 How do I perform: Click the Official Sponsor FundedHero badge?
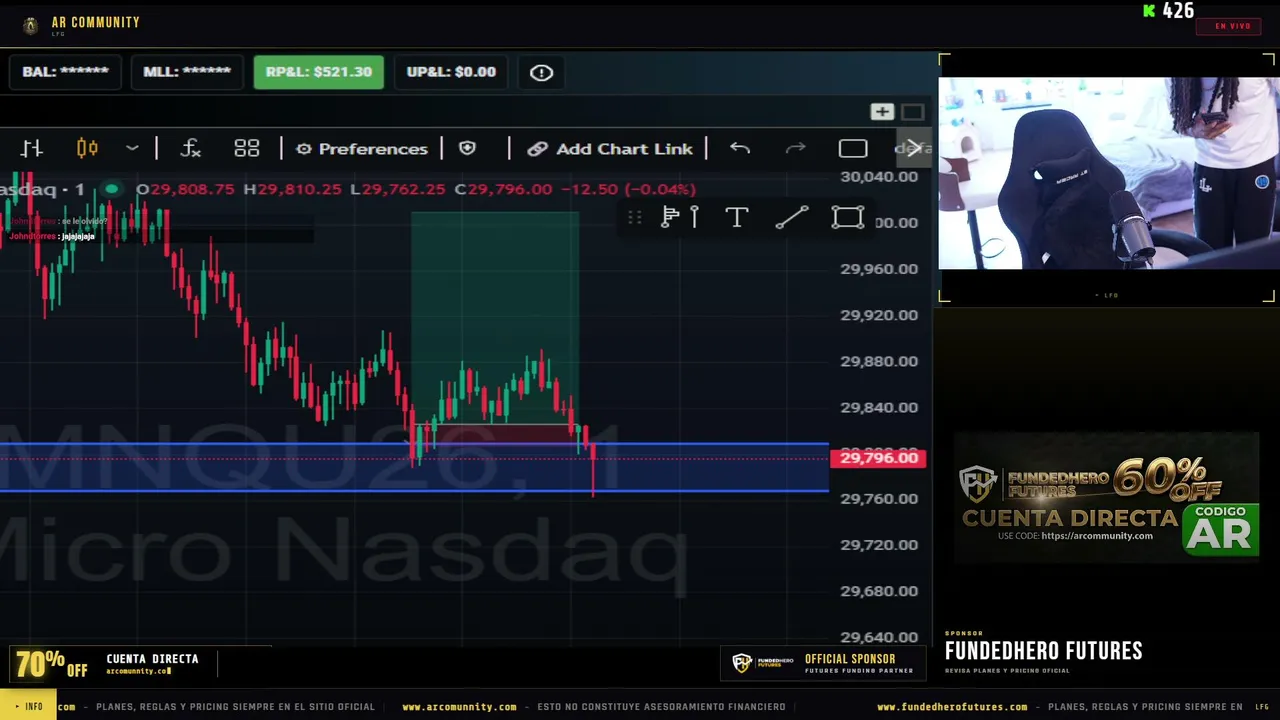(x=824, y=663)
